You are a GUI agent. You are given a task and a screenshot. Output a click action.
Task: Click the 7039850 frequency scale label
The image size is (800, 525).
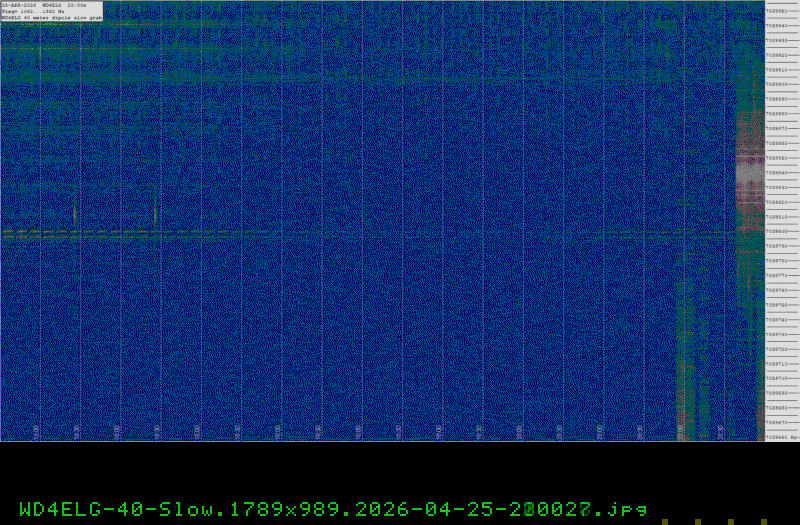coord(777,158)
